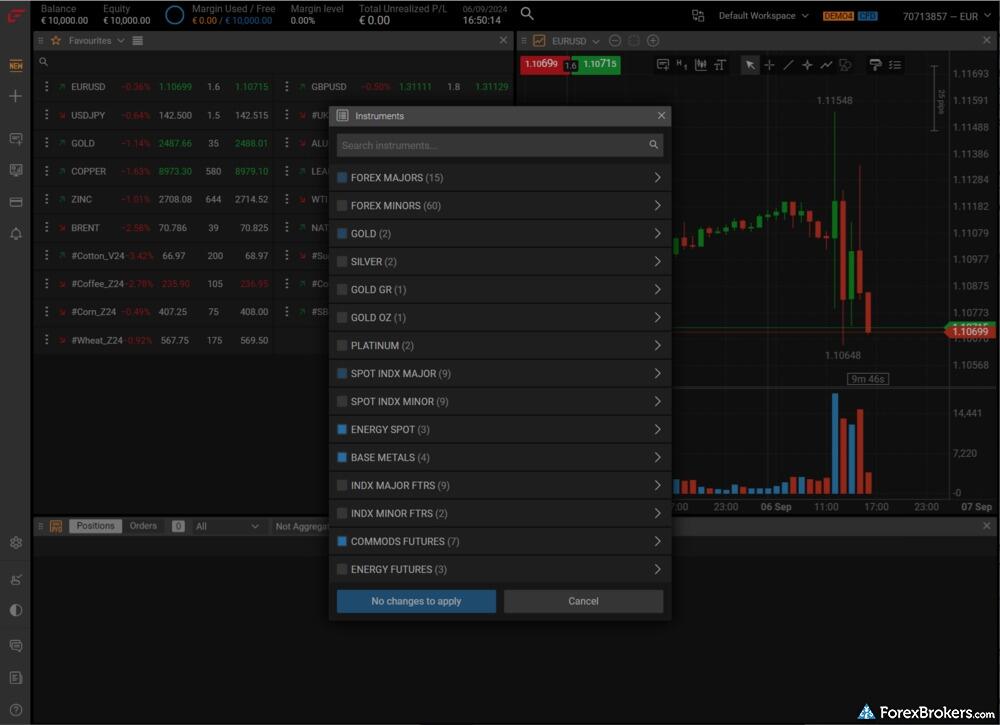Enable the SILVER instrument group checkbox
The width and height of the screenshot is (1000, 725).
(x=342, y=262)
